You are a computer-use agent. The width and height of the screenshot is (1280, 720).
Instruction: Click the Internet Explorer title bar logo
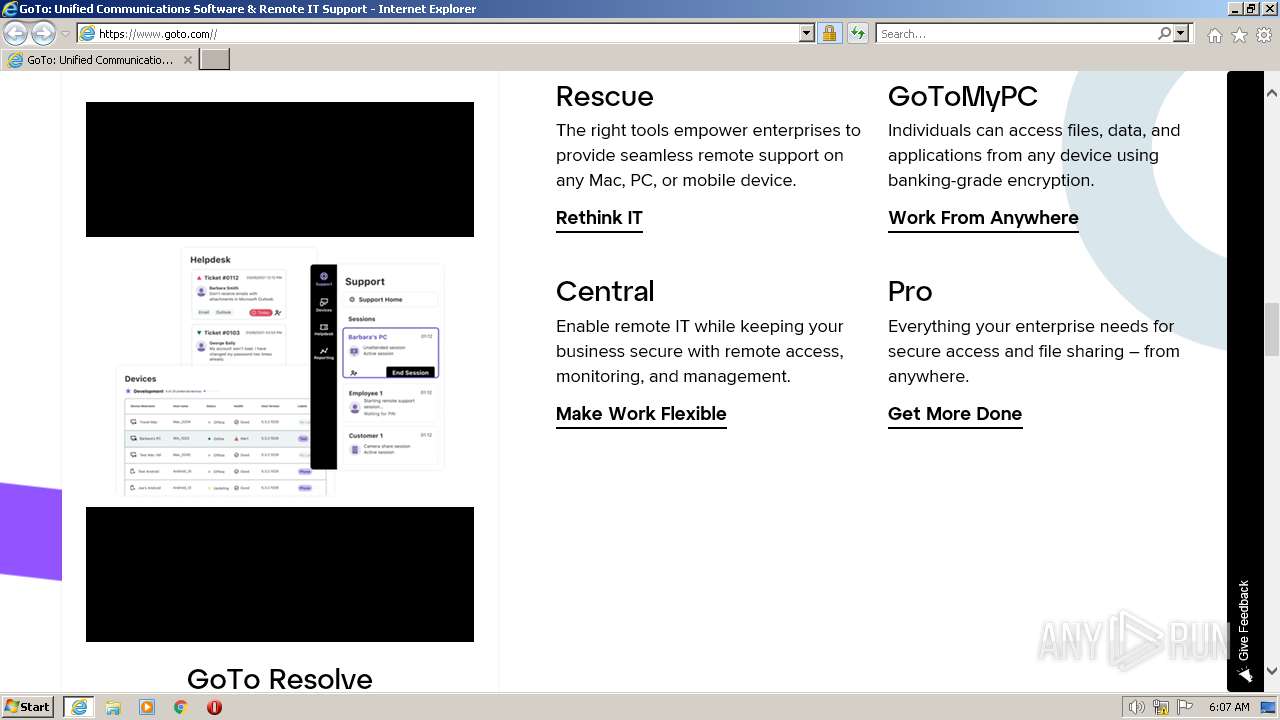10,9
